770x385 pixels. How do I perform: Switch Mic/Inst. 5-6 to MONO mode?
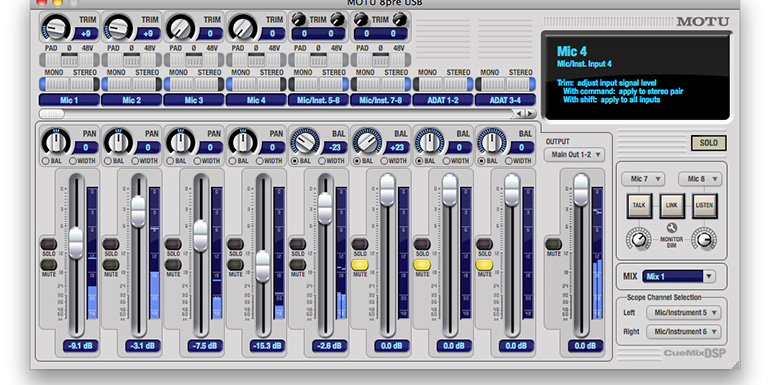(x=303, y=84)
